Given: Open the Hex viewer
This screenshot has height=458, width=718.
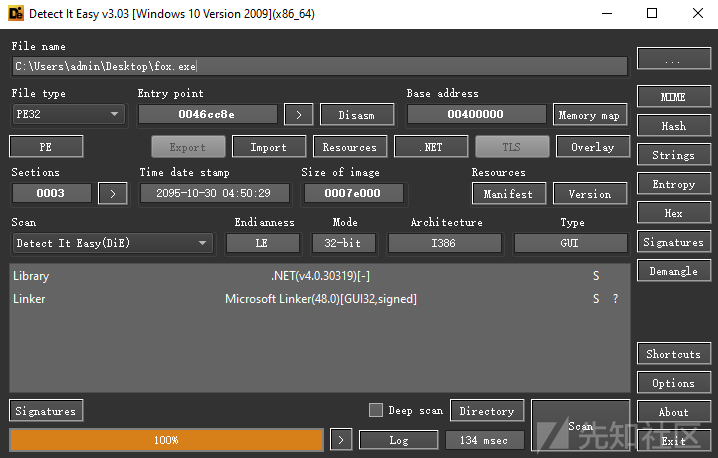Looking at the screenshot, I should (674, 213).
